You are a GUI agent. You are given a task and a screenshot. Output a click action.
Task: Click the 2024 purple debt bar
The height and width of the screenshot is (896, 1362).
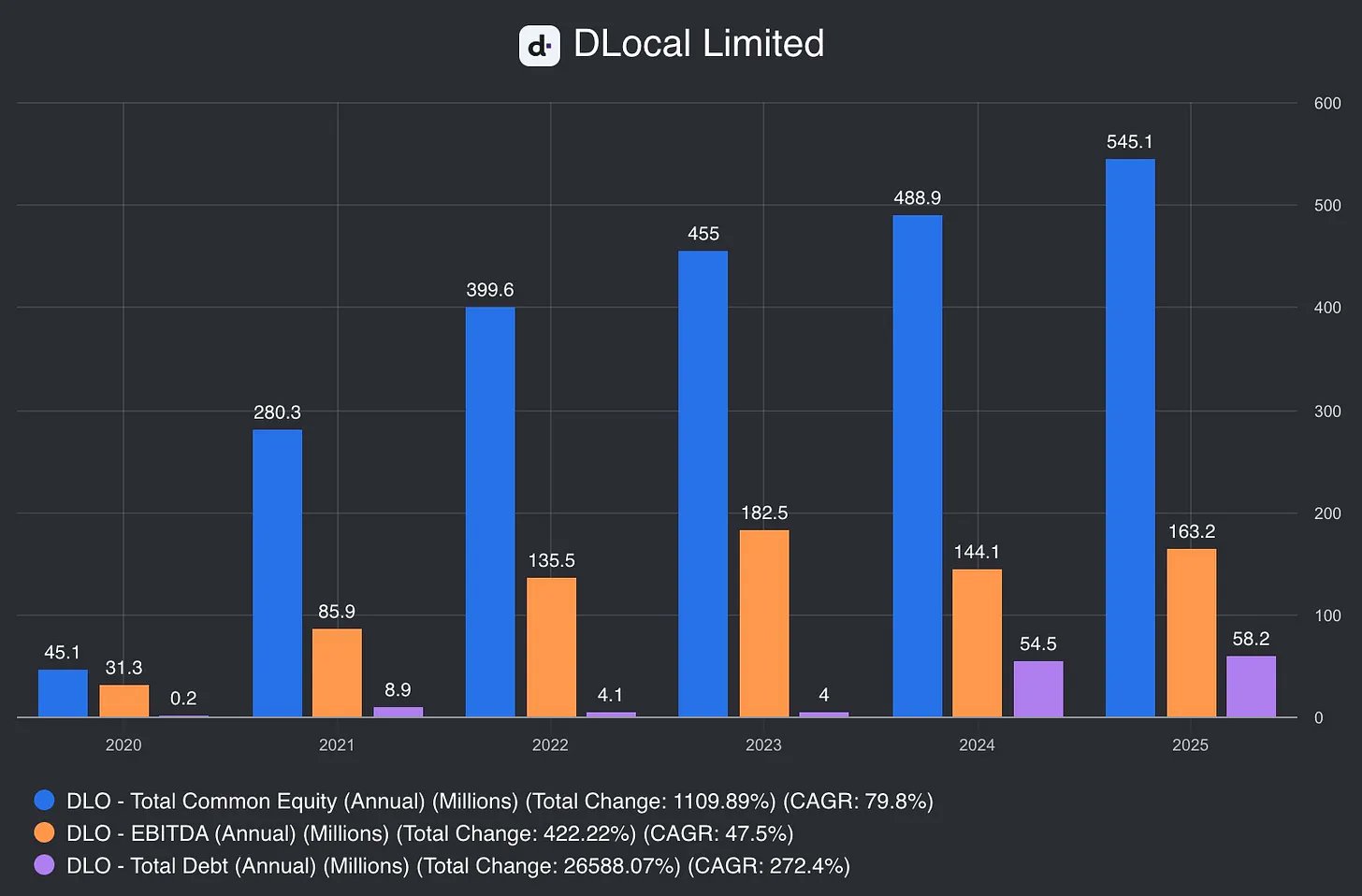click(x=1038, y=689)
